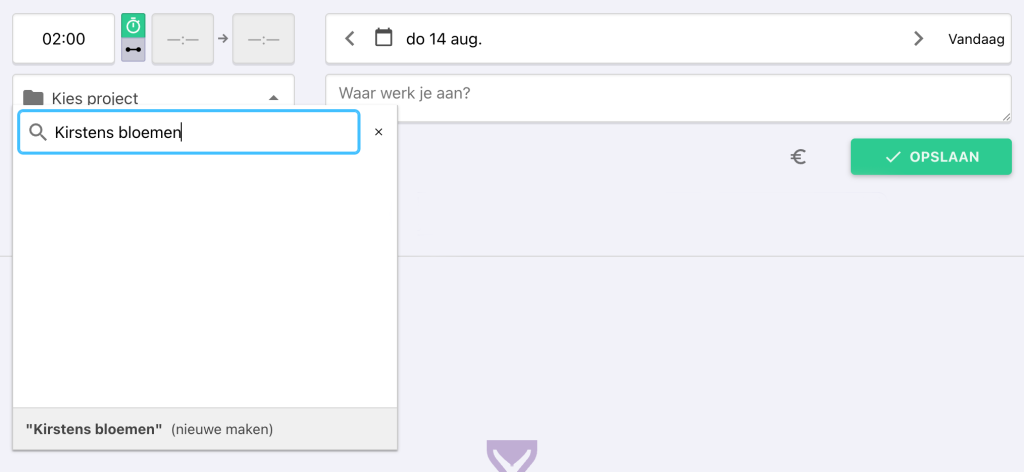
Task: Open the calendar date picker icon
Action: point(383,39)
